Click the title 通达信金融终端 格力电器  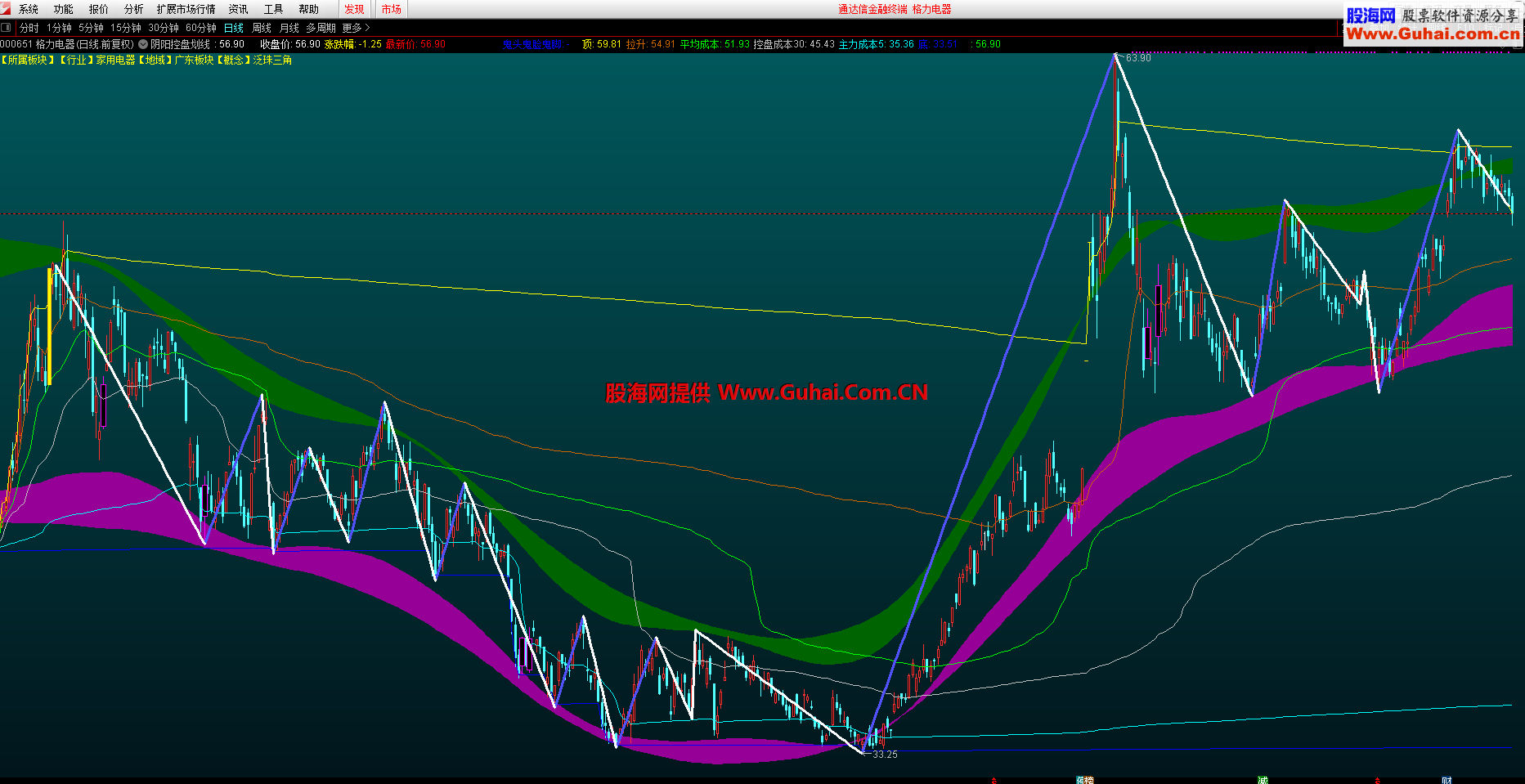(895, 9)
